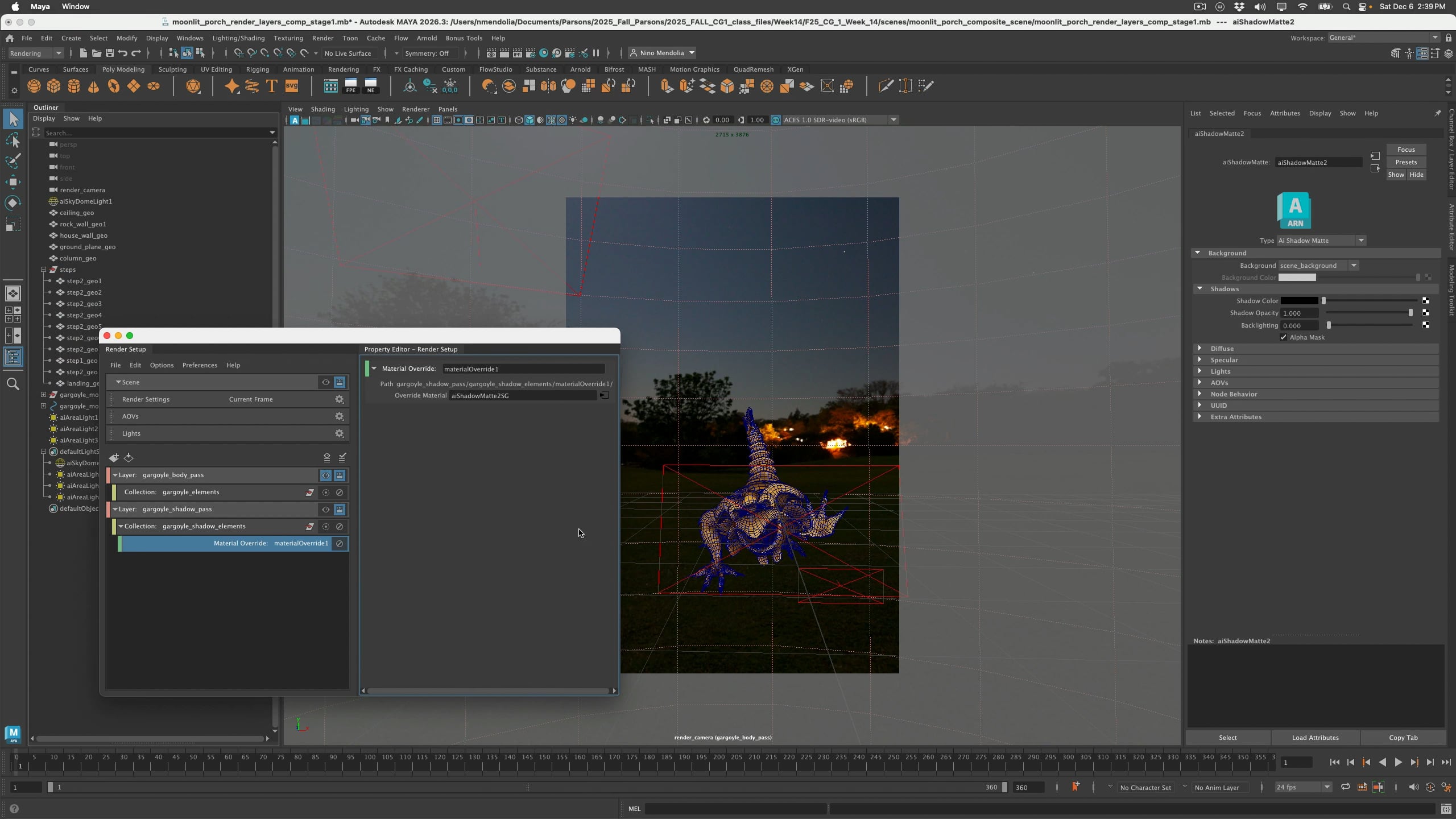Open Options menu in Render Setup window
Viewport: 1456px width, 819px height.
click(162, 365)
